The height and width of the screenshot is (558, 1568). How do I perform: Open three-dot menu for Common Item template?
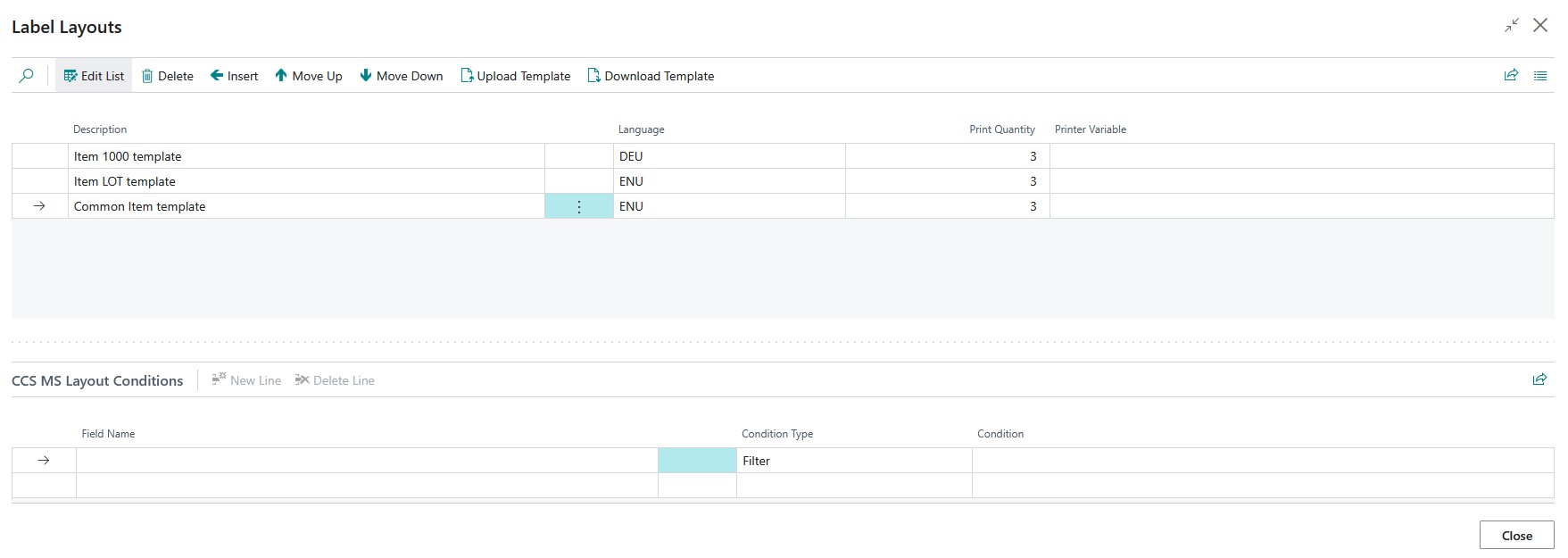(579, 206)
